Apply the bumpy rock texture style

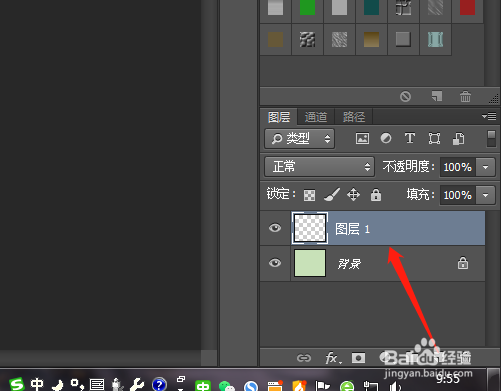[307, 39]
